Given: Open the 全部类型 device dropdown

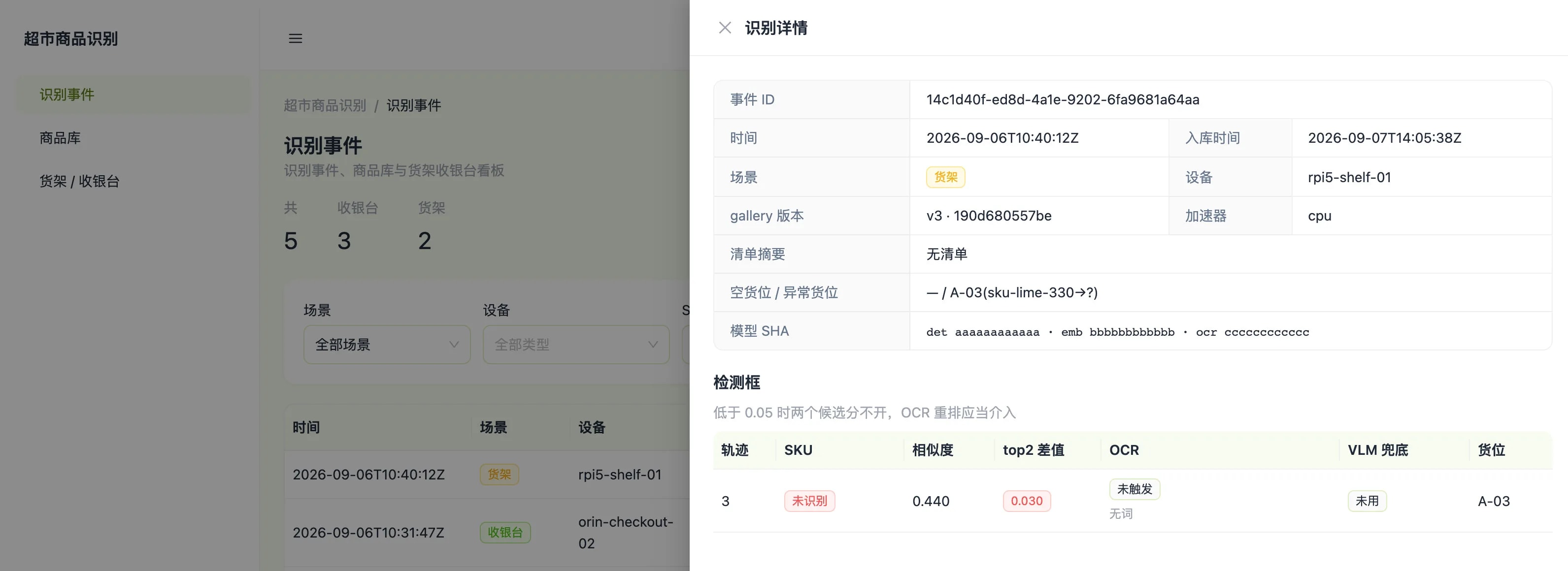Looking at the screenshot, I should [x=576, y=345].
